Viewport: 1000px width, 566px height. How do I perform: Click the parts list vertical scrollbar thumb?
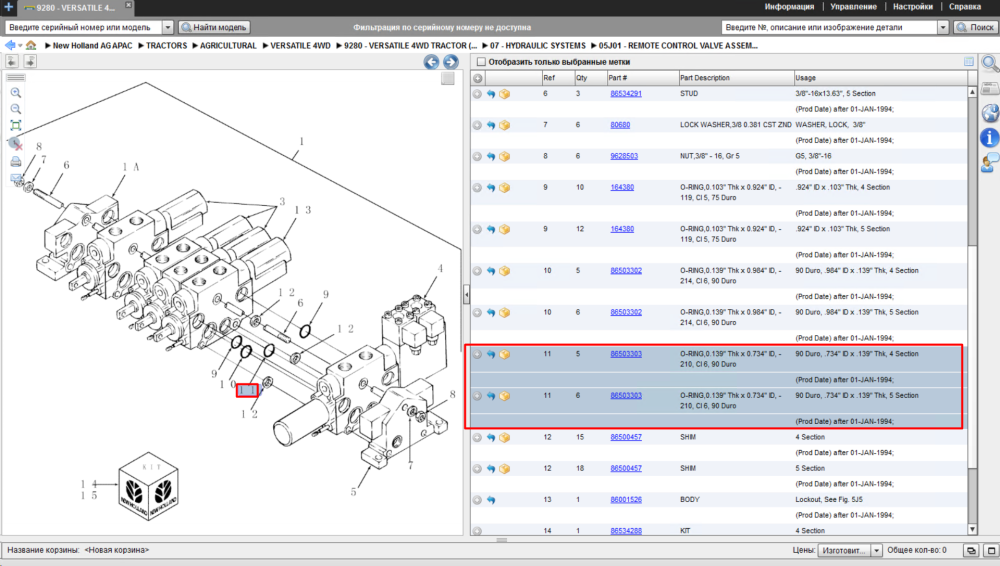coord(972,356)
